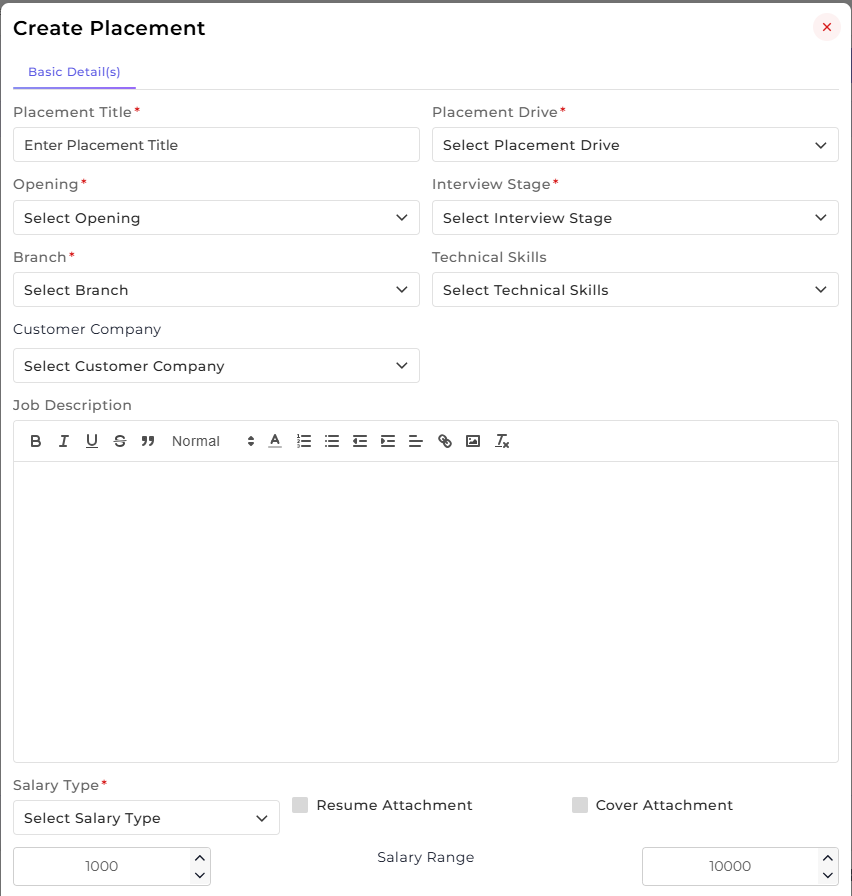This screenshot has height=896, width=852.
Task: Open the Select Placement Drive dropdown
Action: [635, 145]
